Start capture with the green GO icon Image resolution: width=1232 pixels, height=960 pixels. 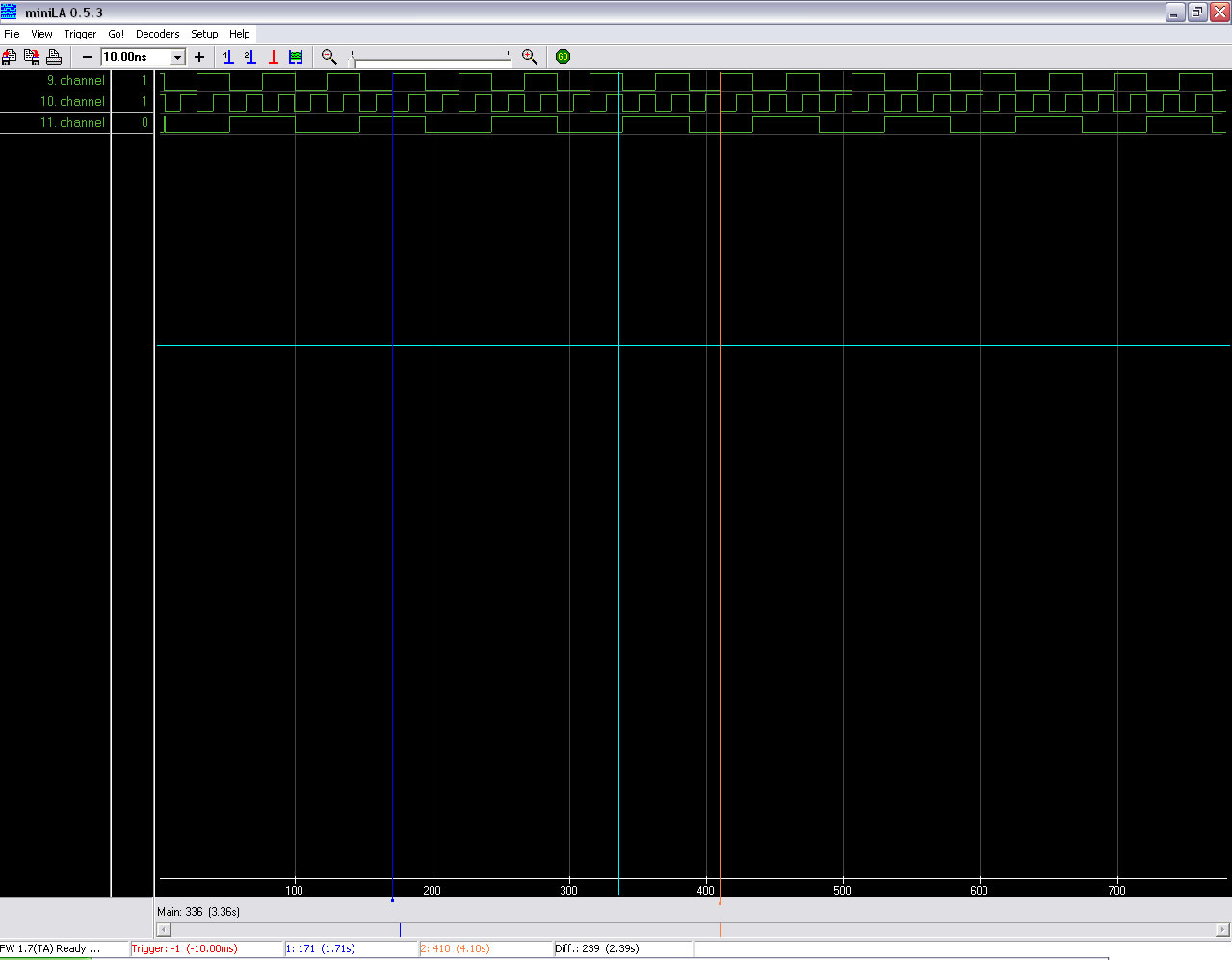tap(564, 57)
